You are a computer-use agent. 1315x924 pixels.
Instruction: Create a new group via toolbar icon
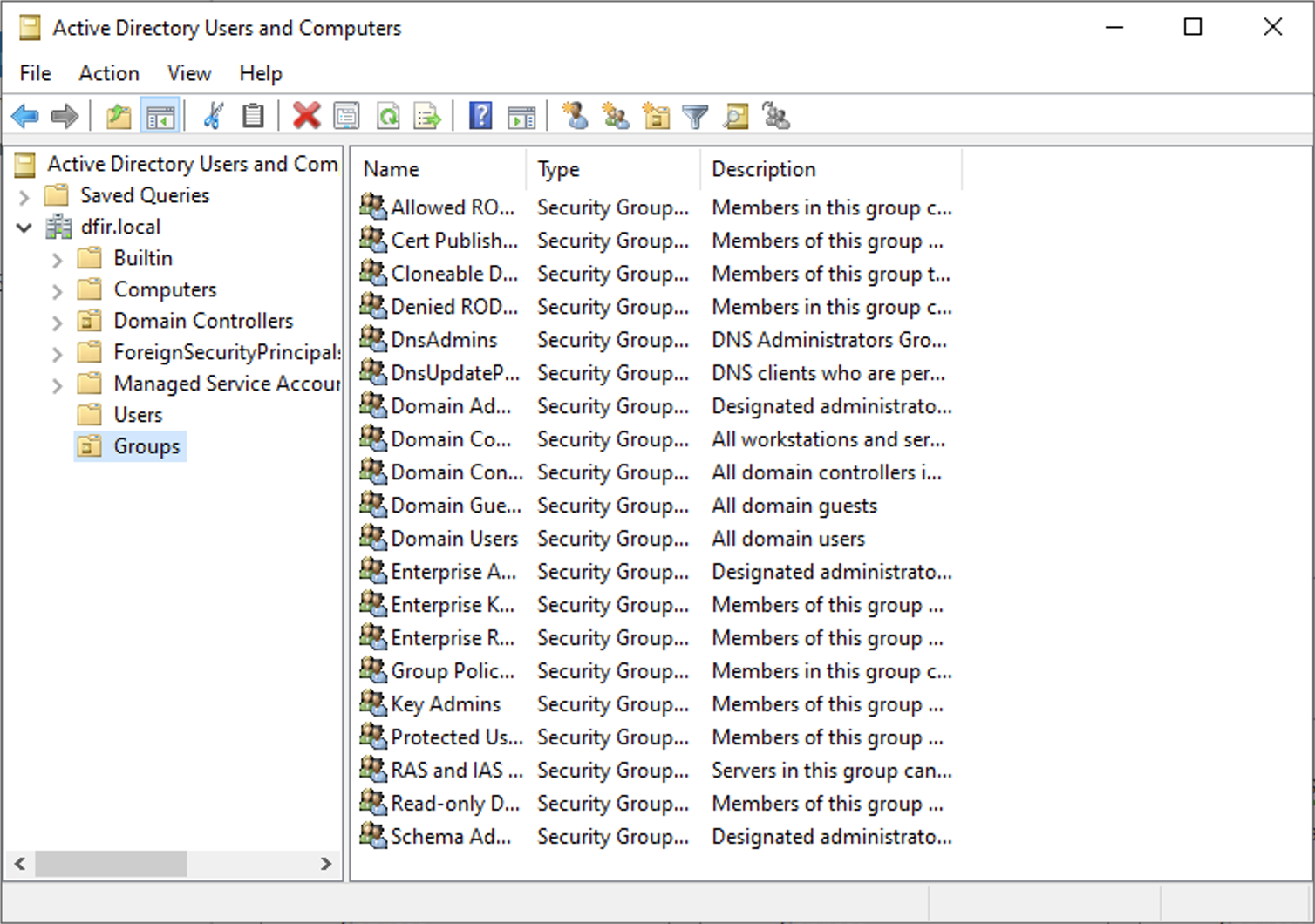coord(616,116)
